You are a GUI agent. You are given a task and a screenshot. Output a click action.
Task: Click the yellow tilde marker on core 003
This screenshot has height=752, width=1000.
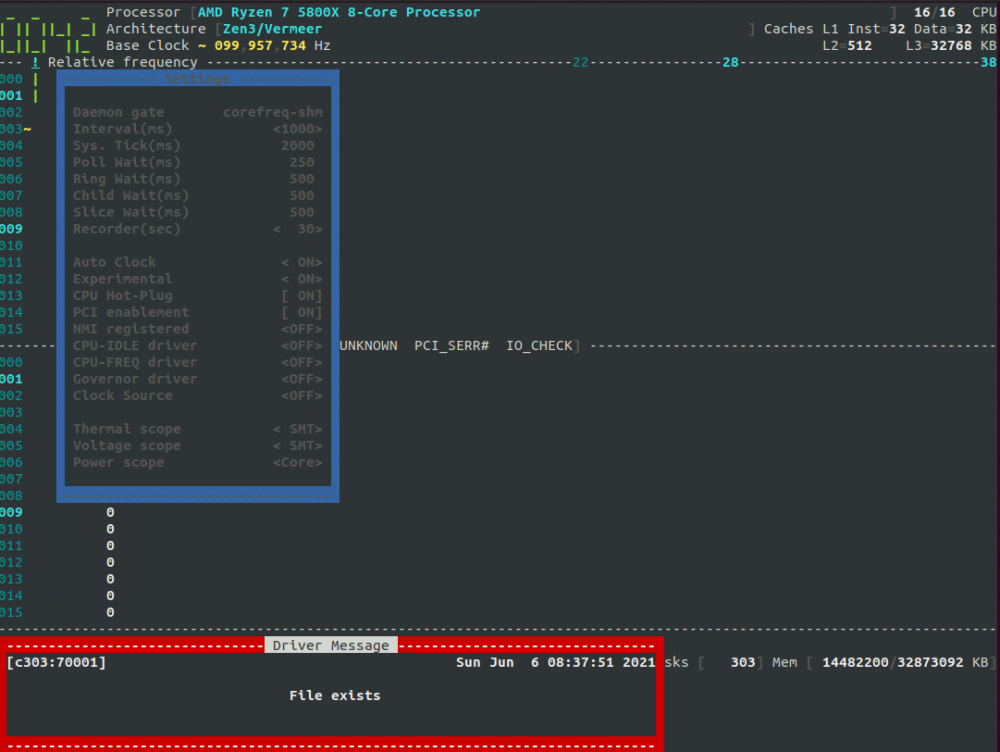pyautogui.click(x=27, y=129)
